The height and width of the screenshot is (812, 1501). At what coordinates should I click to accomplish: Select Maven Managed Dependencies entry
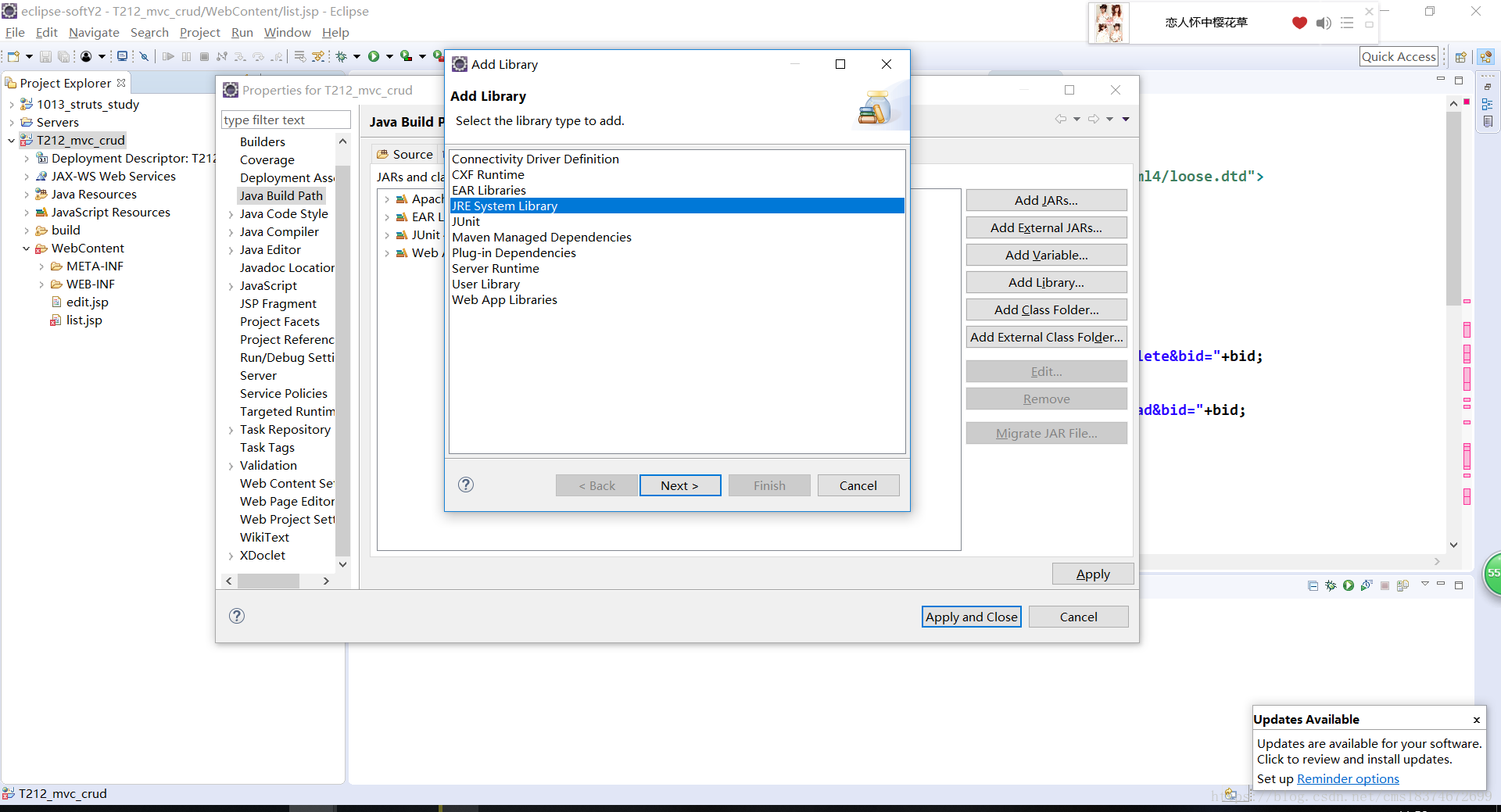point(677,237)
